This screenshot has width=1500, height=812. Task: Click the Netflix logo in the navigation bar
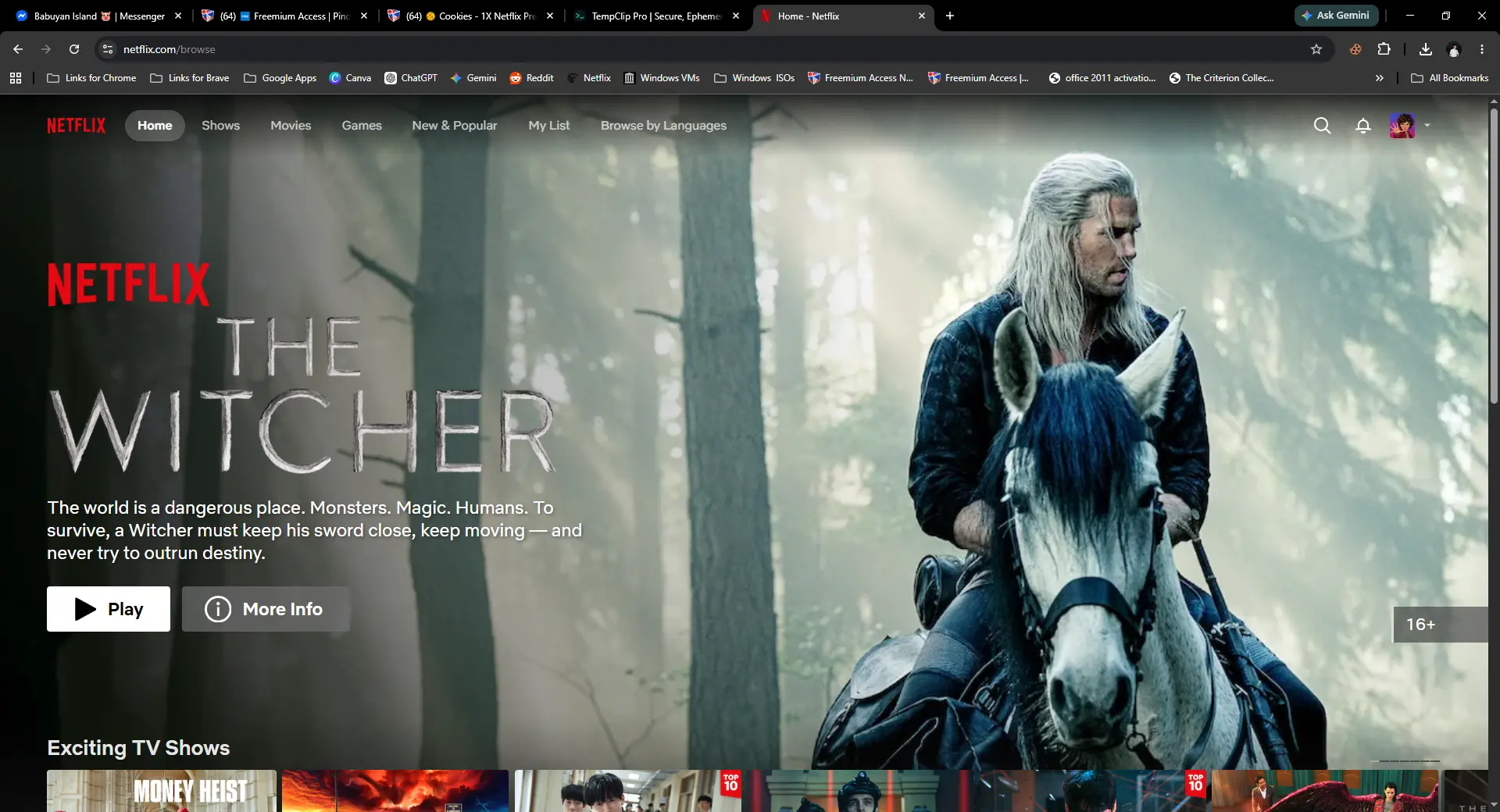coord(76,126)
